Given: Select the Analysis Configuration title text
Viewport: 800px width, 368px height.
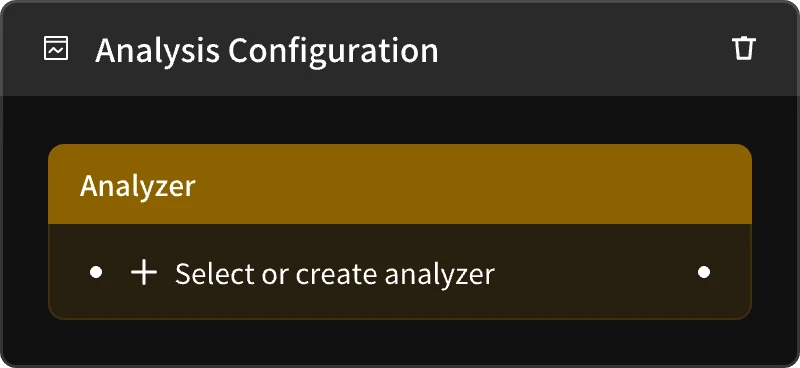Looking at the screenshot, I should pos(266,51).
